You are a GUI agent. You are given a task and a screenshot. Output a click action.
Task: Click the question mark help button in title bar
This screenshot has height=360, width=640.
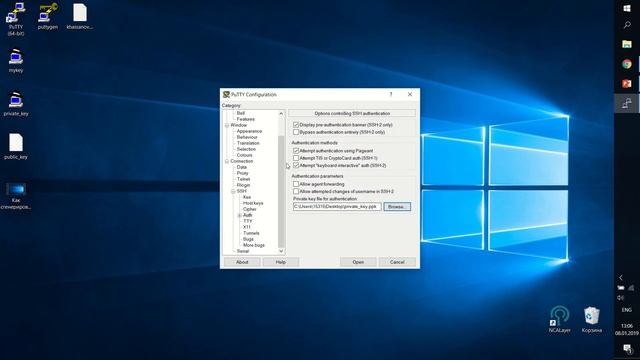(391, 94)
